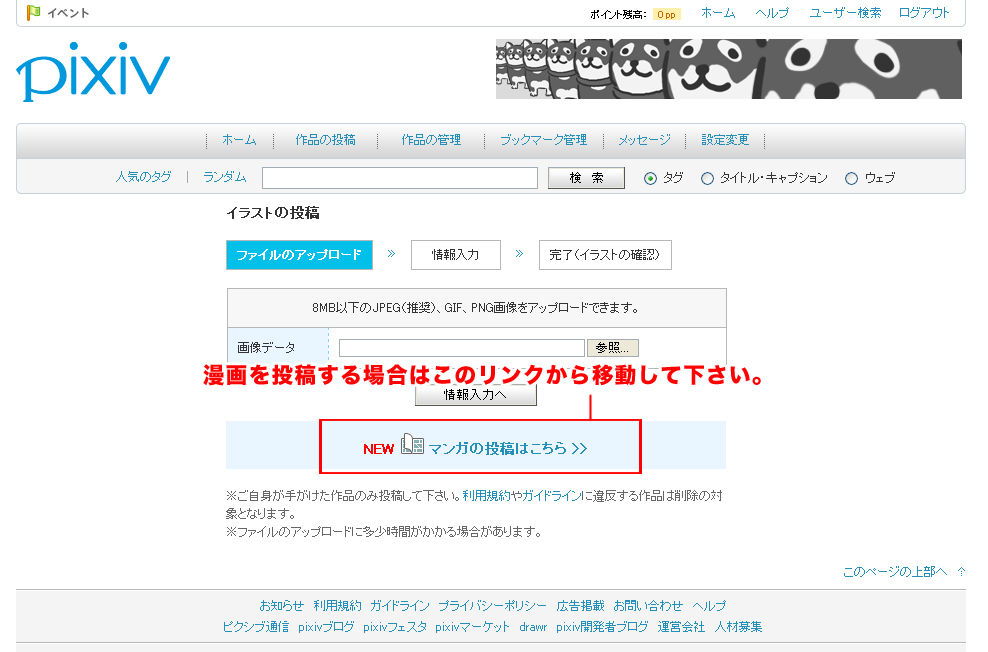
Task: Open ヘルプ in the top bar
Action: tap(772, 13)
